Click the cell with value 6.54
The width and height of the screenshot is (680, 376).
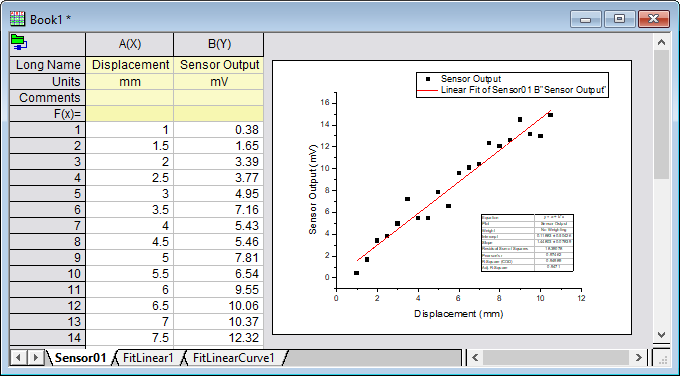[219, 274]
